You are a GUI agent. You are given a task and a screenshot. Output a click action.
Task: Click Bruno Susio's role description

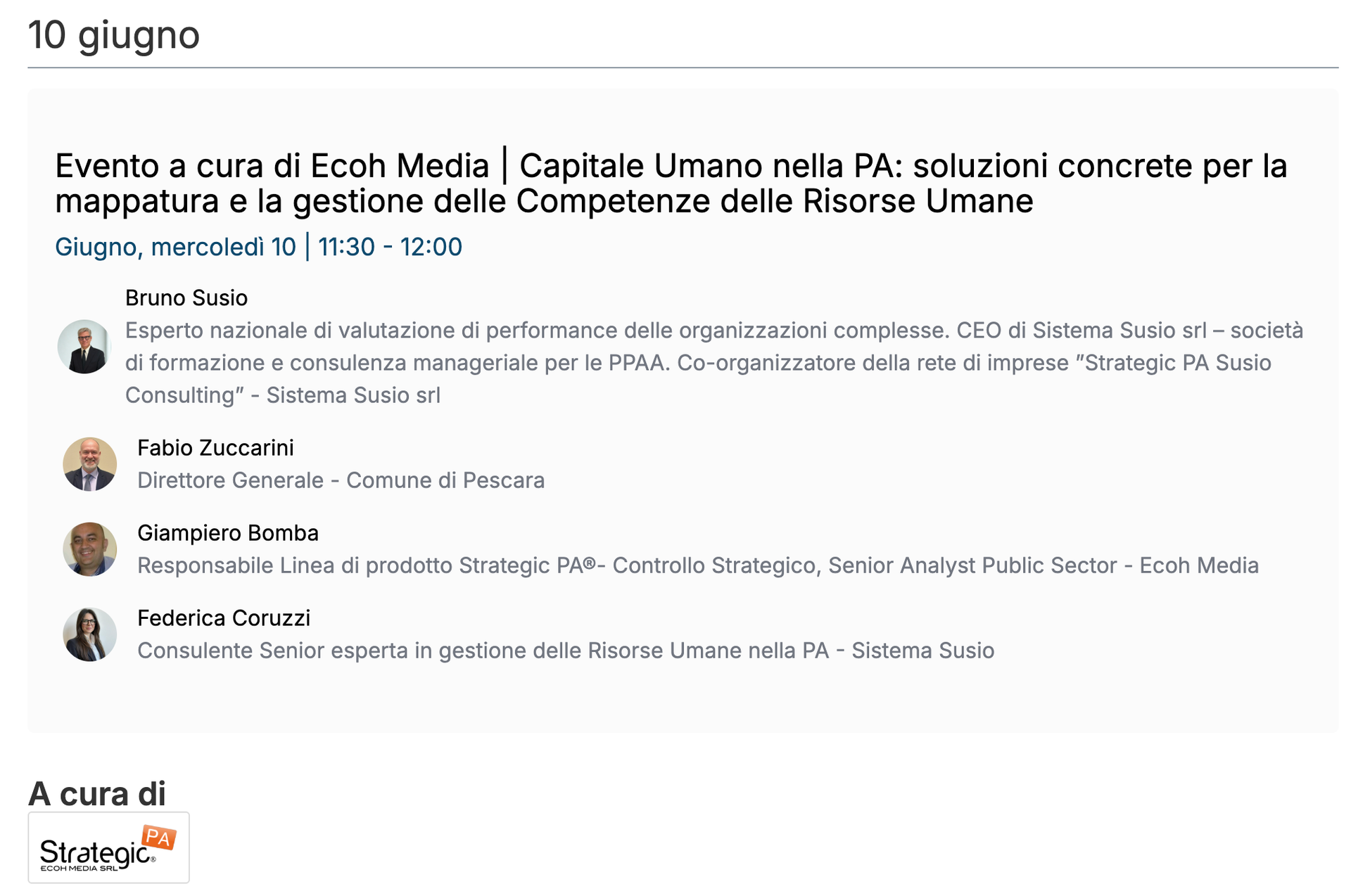[x=714, y=363]
